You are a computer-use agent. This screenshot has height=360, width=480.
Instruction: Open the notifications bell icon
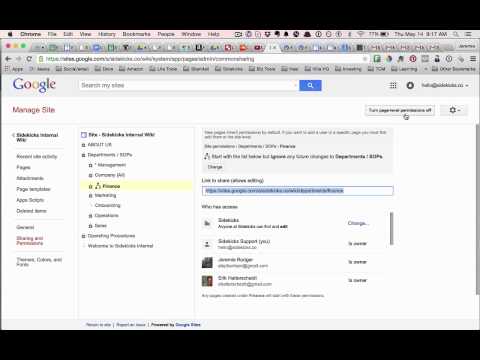[x=410, y=85]
